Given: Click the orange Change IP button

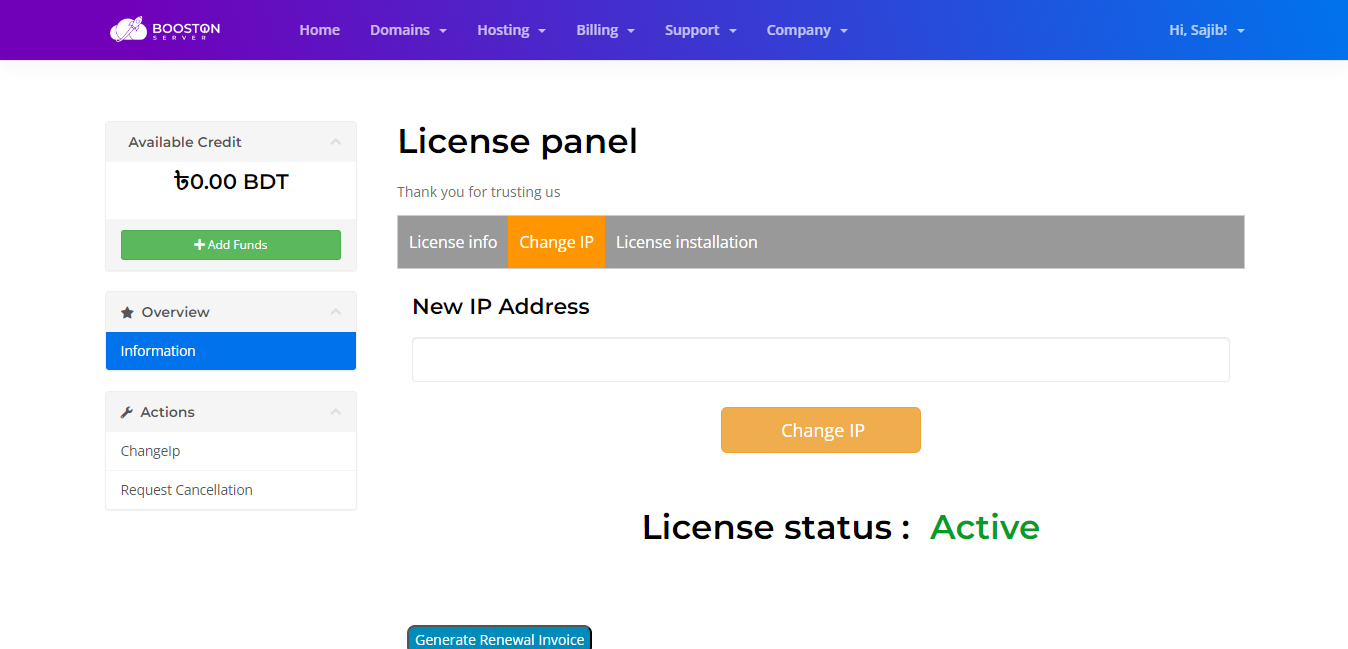Looking at the screenshot, I should coord(820,430).
